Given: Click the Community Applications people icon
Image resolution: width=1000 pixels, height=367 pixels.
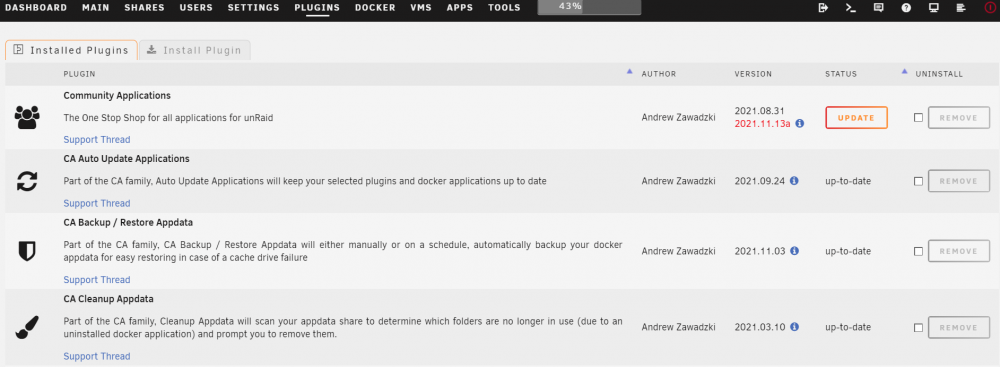Looking at the screenshot, I should (x=27, y=117).
